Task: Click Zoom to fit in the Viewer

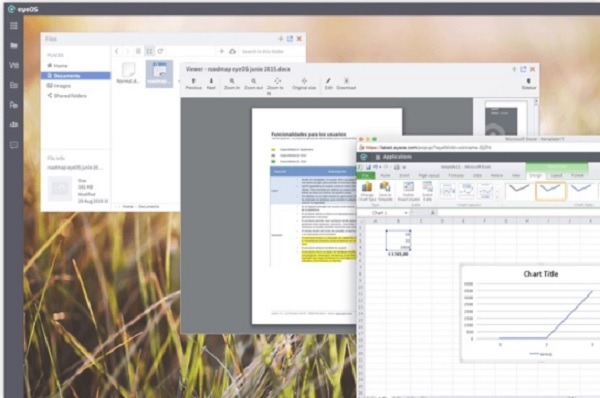Action: point(276,86)
